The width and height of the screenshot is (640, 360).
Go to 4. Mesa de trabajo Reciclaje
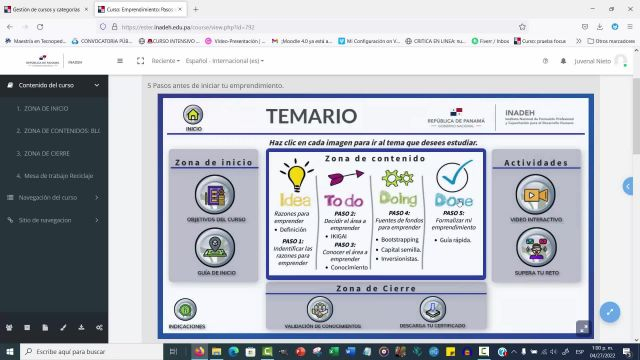[x=55, y=176]
